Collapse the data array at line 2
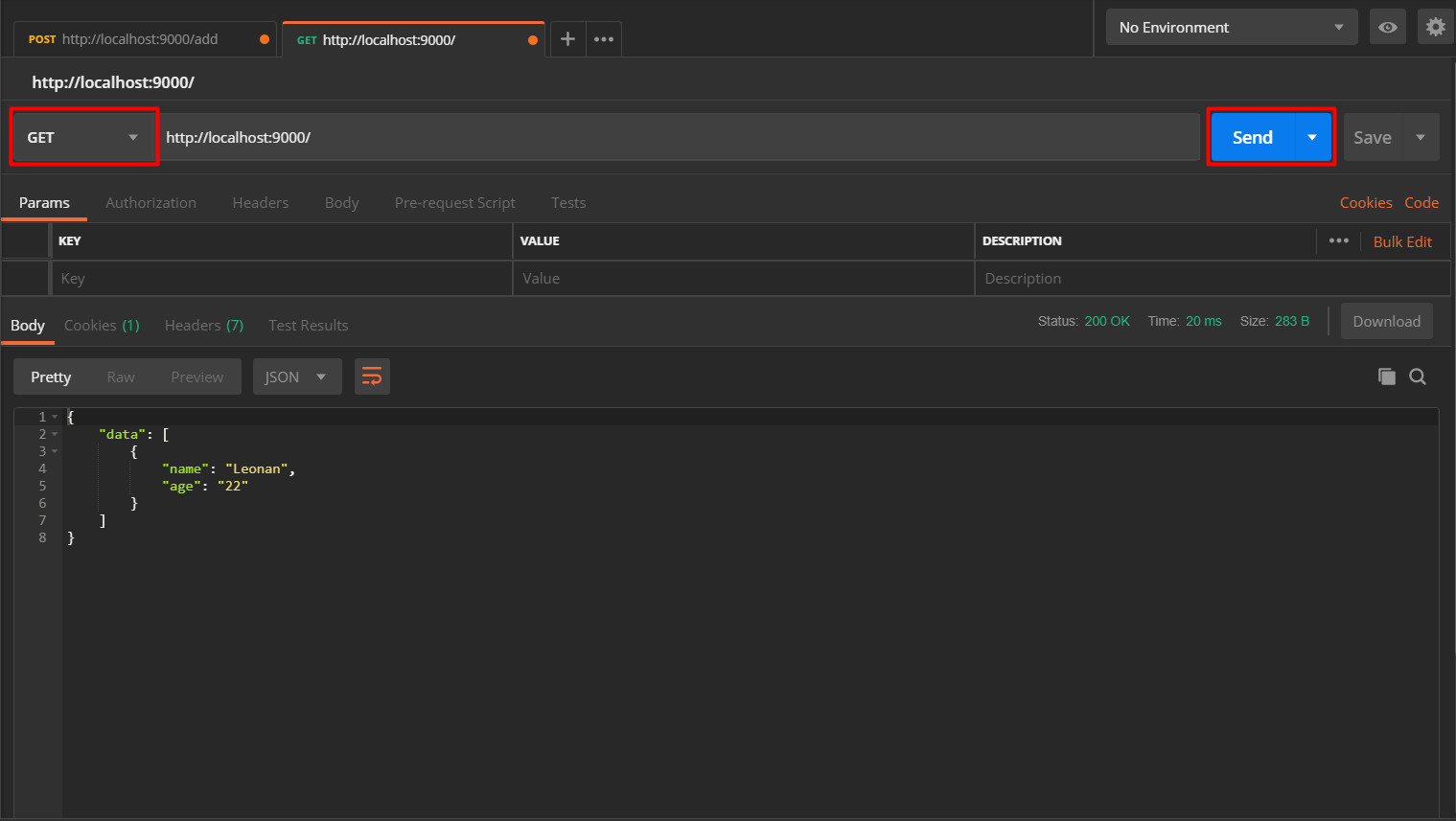This screenshot has height=821, width=1456. coord(53,433)
